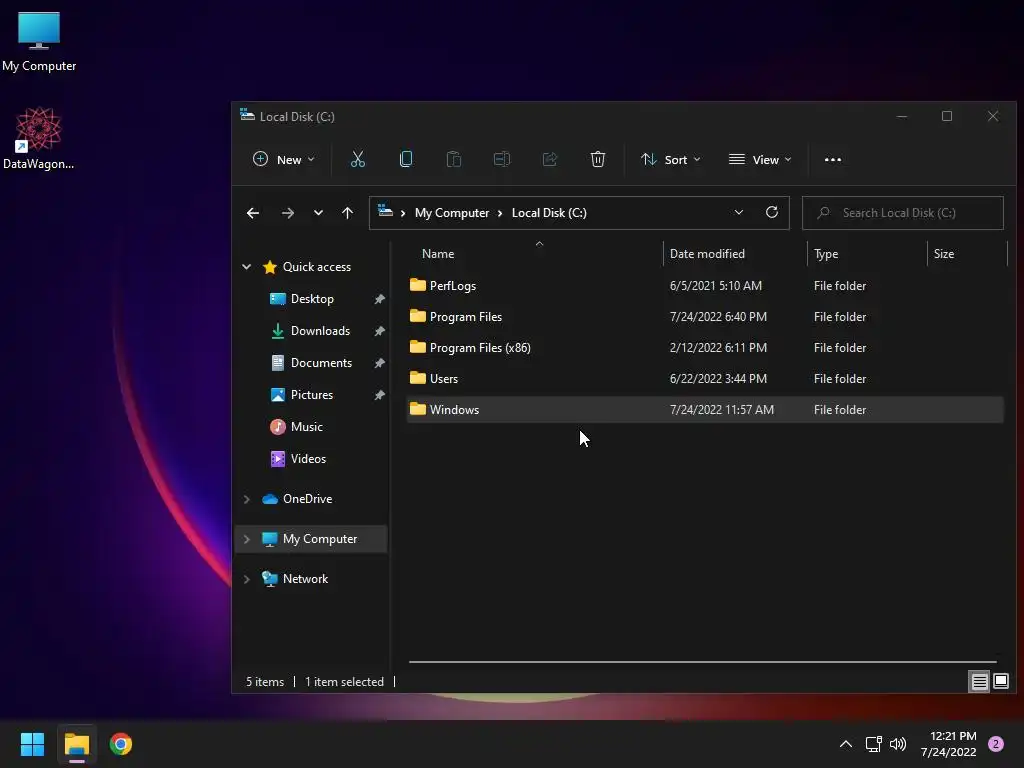Launch Google Chrome from the taskbar
The image size is (1024, 768).
(x=121, y=744)
